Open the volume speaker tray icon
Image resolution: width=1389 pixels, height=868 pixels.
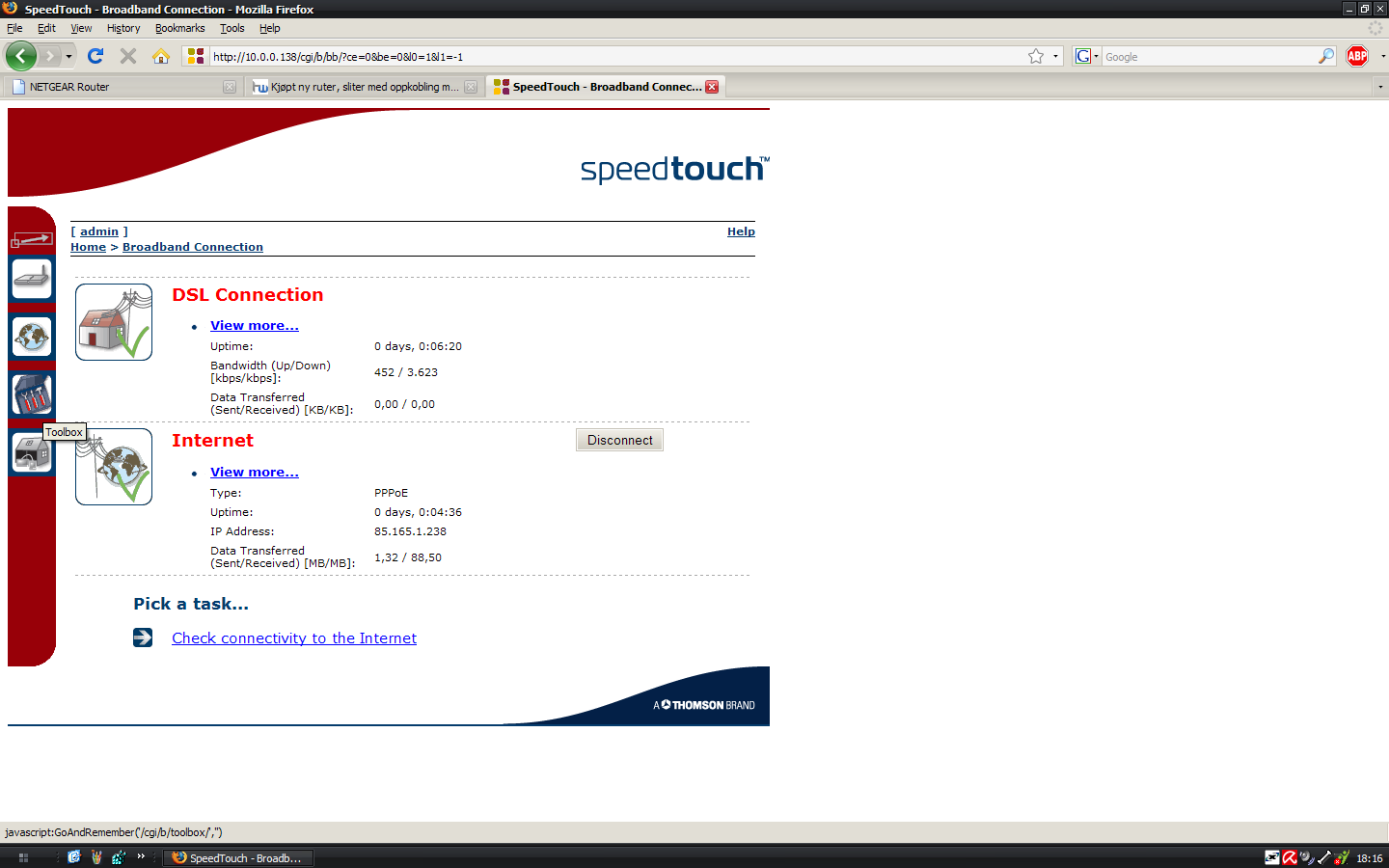1307,857
